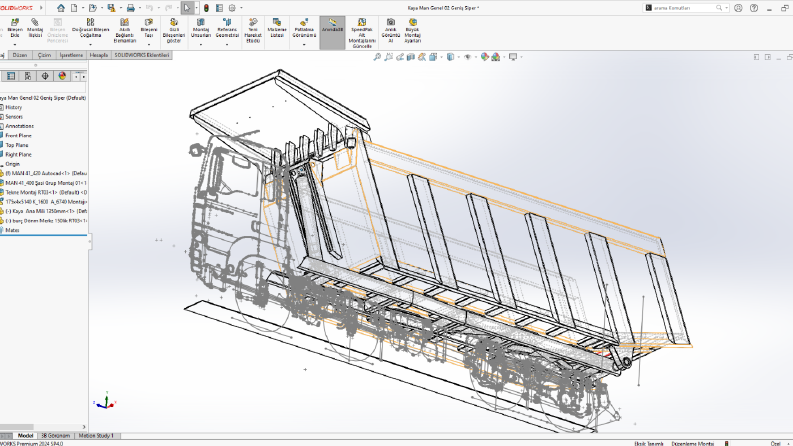Click Doğrusal Bileşen Çoğaltma pattern tool
This screenshot has width=793, height=446.
[91, 28]
